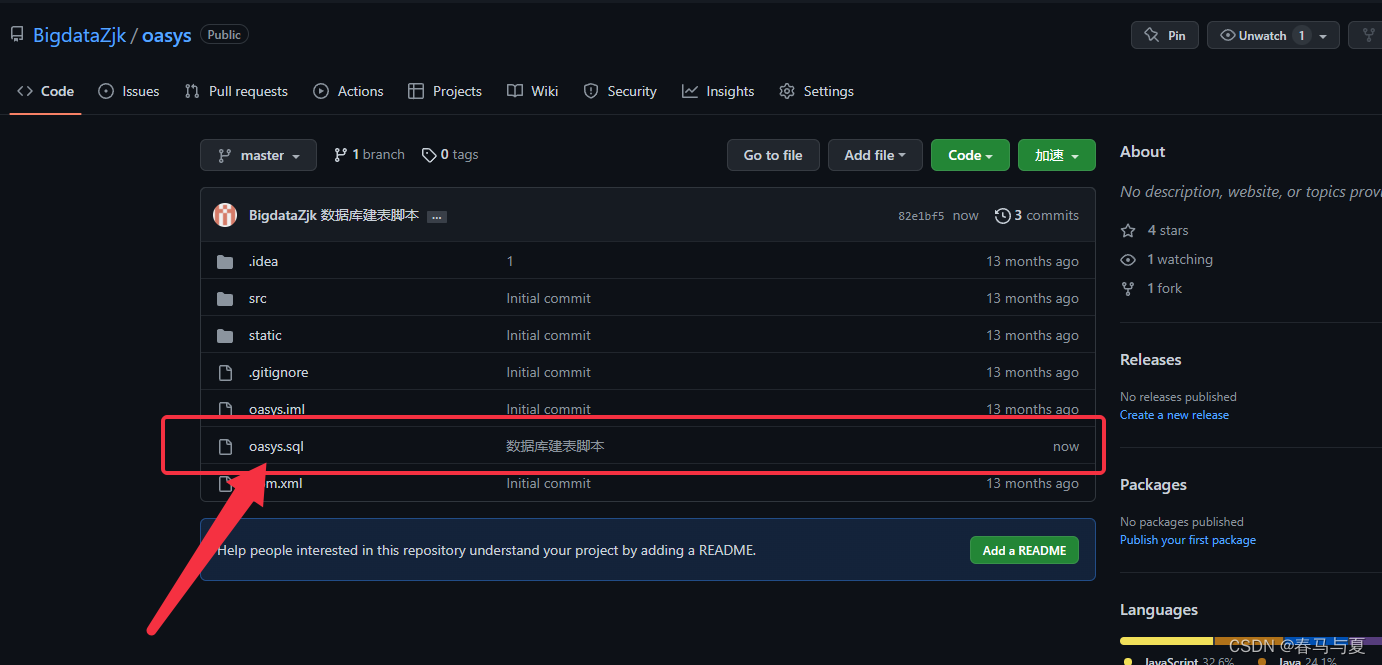Click Publish your first package link

pyautogui.click(x=1188, y=540)
